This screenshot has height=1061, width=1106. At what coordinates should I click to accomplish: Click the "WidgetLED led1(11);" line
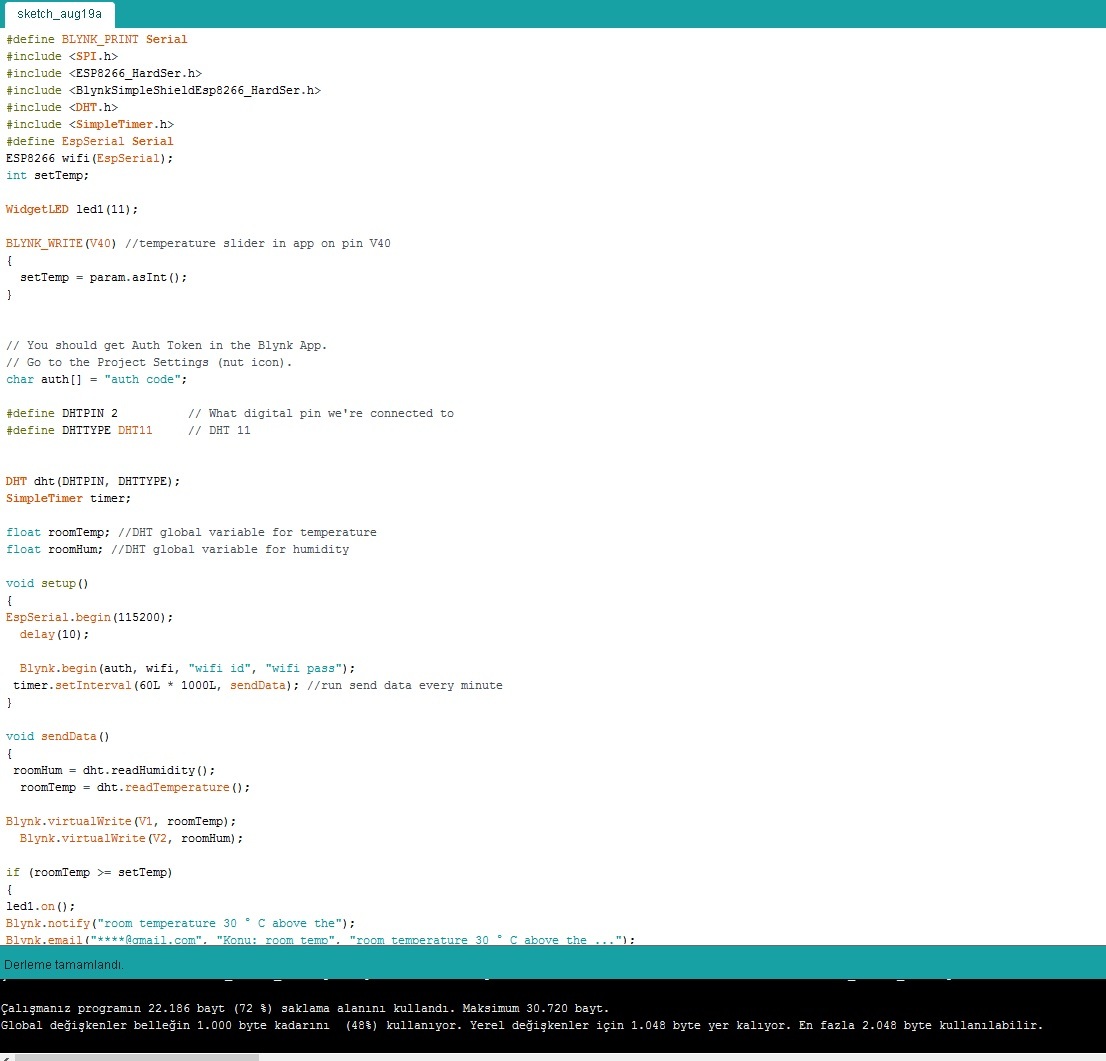tap(72, 210)
